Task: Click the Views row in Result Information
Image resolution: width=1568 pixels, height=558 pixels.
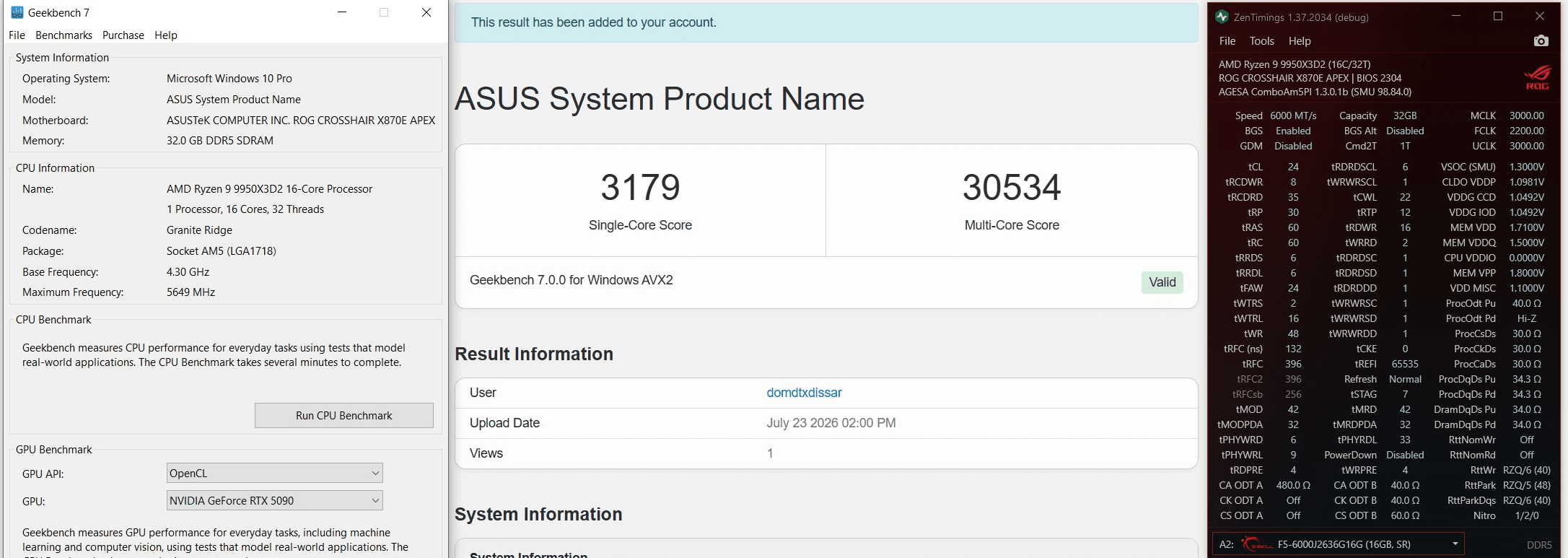Action: coord(826,453)
